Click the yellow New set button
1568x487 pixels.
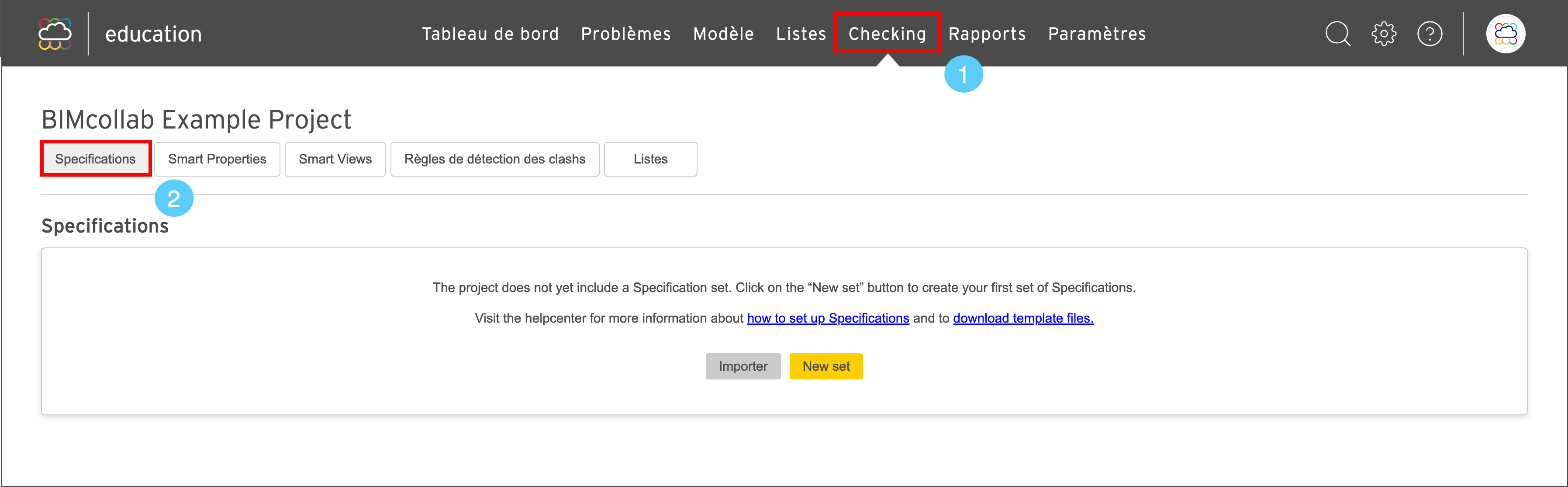tap(826, 366)
